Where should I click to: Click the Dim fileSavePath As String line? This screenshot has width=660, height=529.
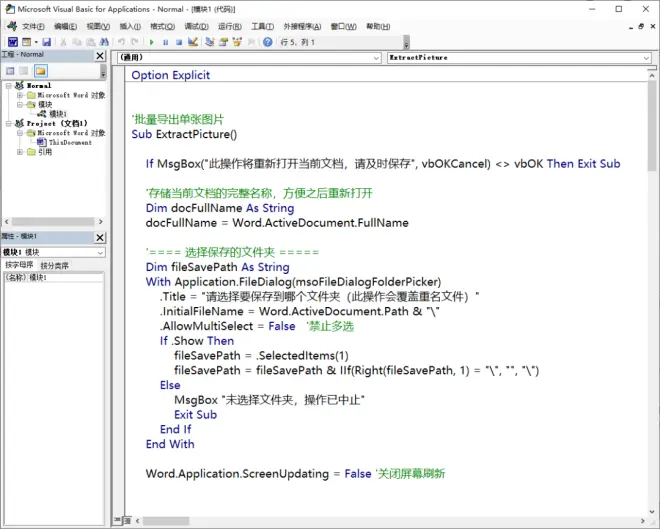click(x=218, y=267)
